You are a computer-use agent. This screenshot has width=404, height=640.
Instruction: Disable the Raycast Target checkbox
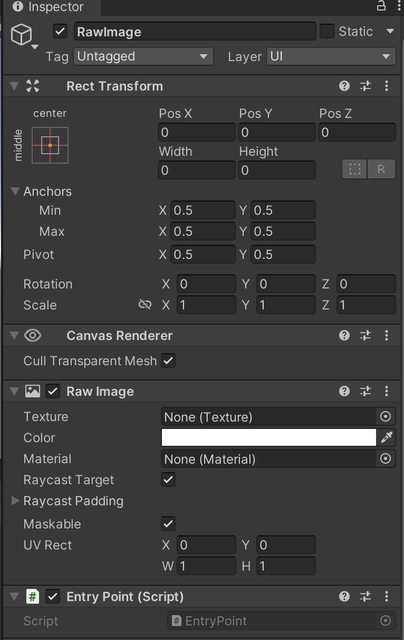pyautogui.click(x=168, y=480)
